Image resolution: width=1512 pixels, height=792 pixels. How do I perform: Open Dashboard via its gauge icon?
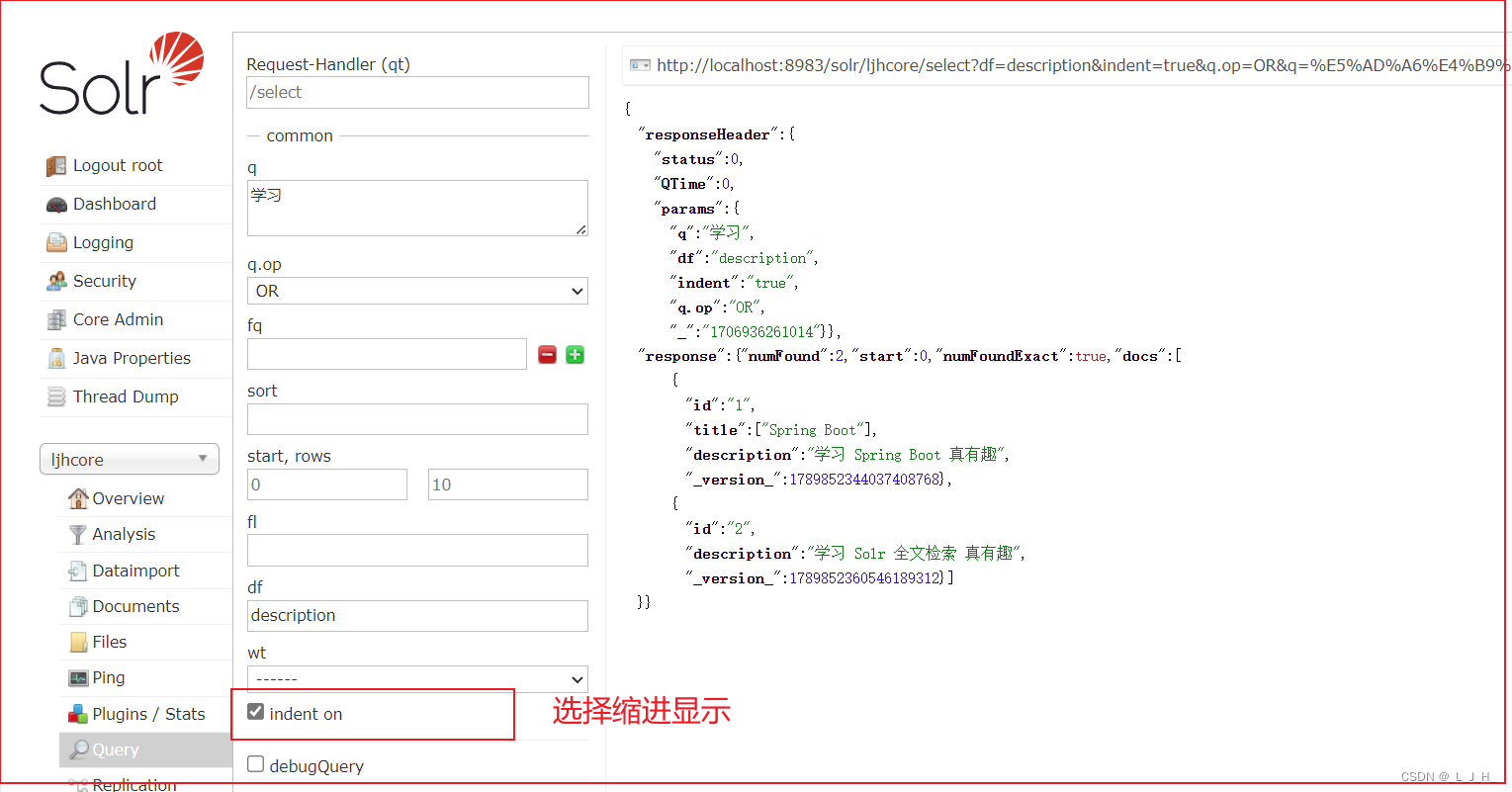[x=56, y=205]
